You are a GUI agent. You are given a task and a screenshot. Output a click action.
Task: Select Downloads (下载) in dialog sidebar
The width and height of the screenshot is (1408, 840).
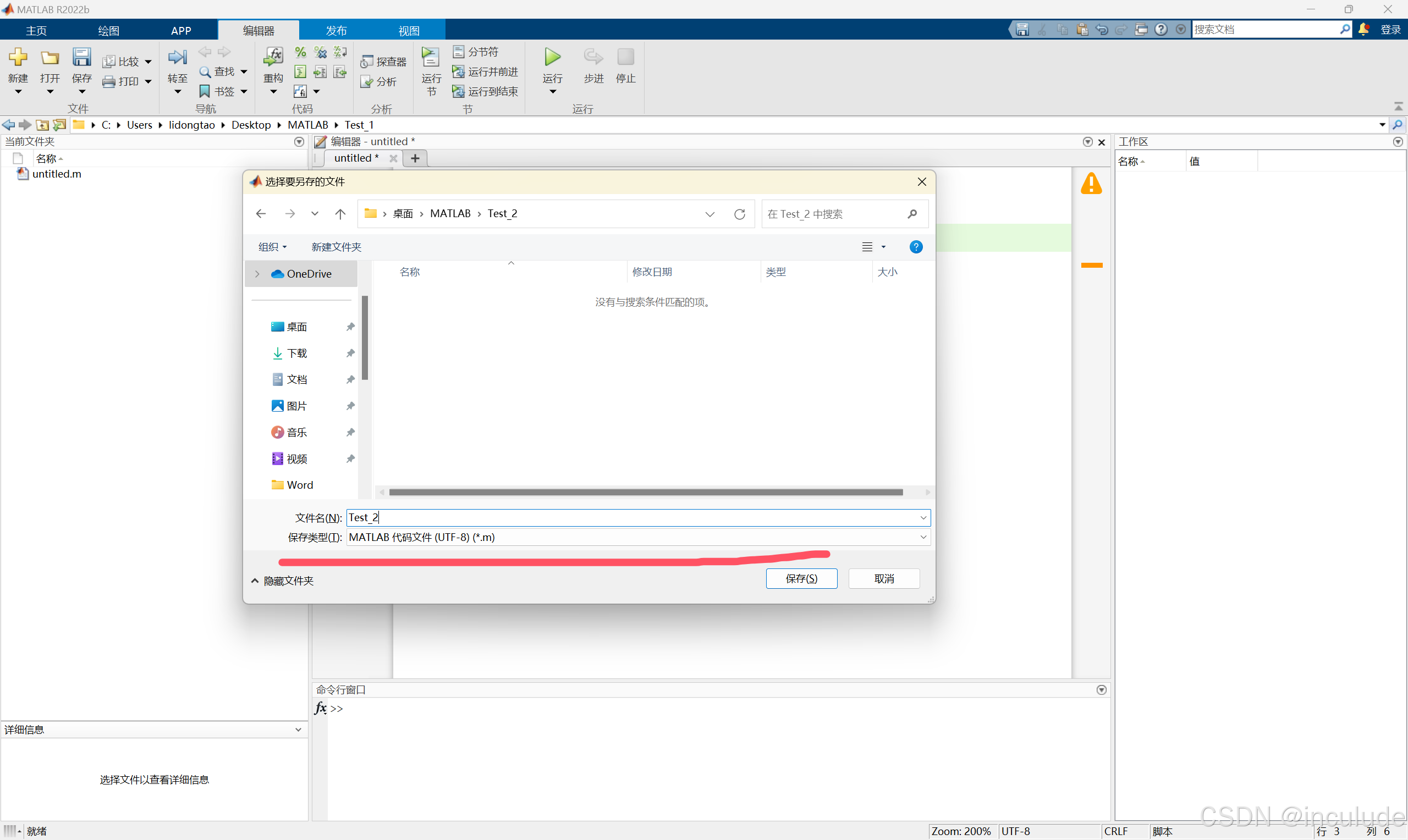click(x=296, y=353)
